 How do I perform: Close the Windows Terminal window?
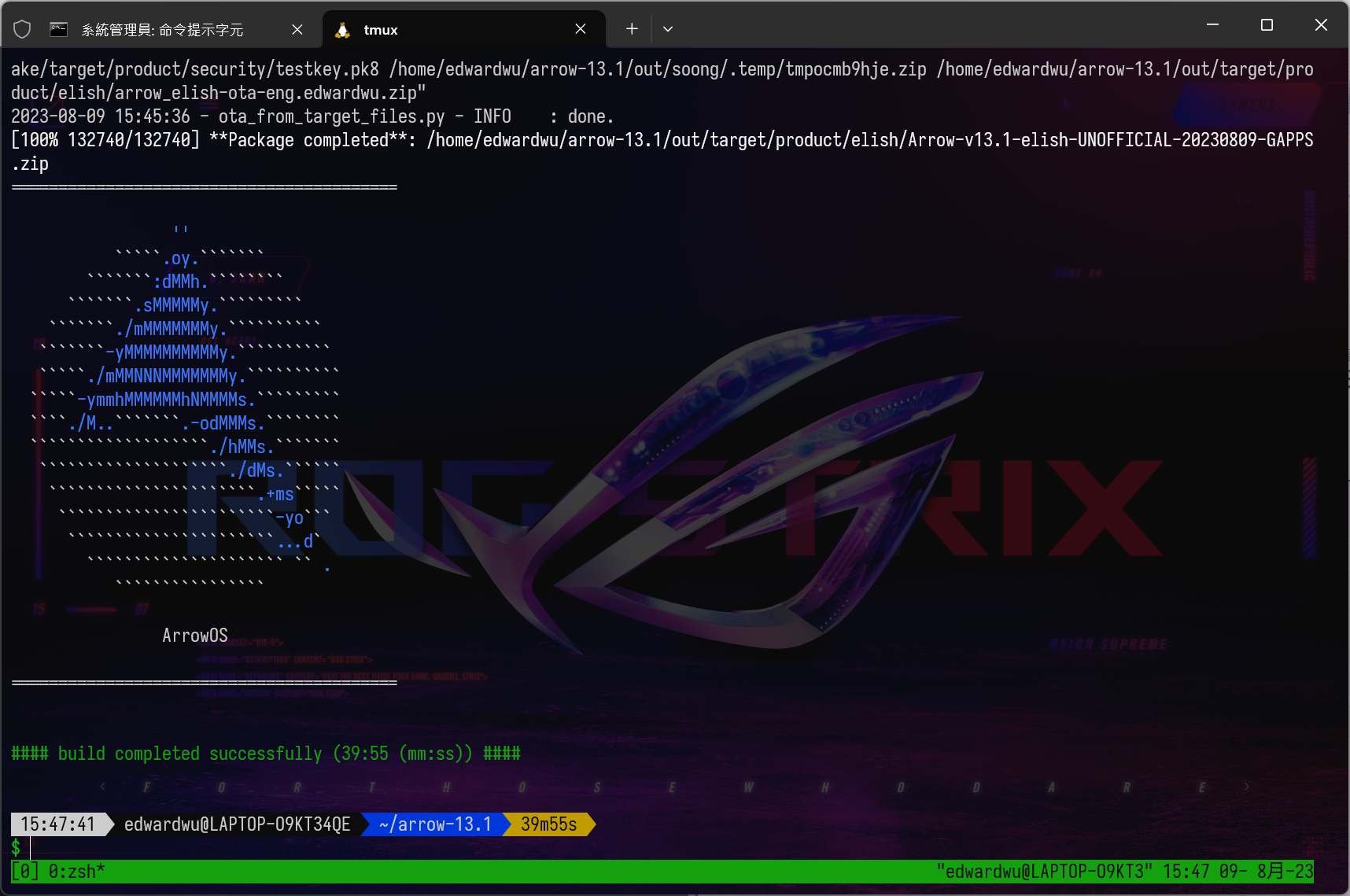(x=1321, y=25)
